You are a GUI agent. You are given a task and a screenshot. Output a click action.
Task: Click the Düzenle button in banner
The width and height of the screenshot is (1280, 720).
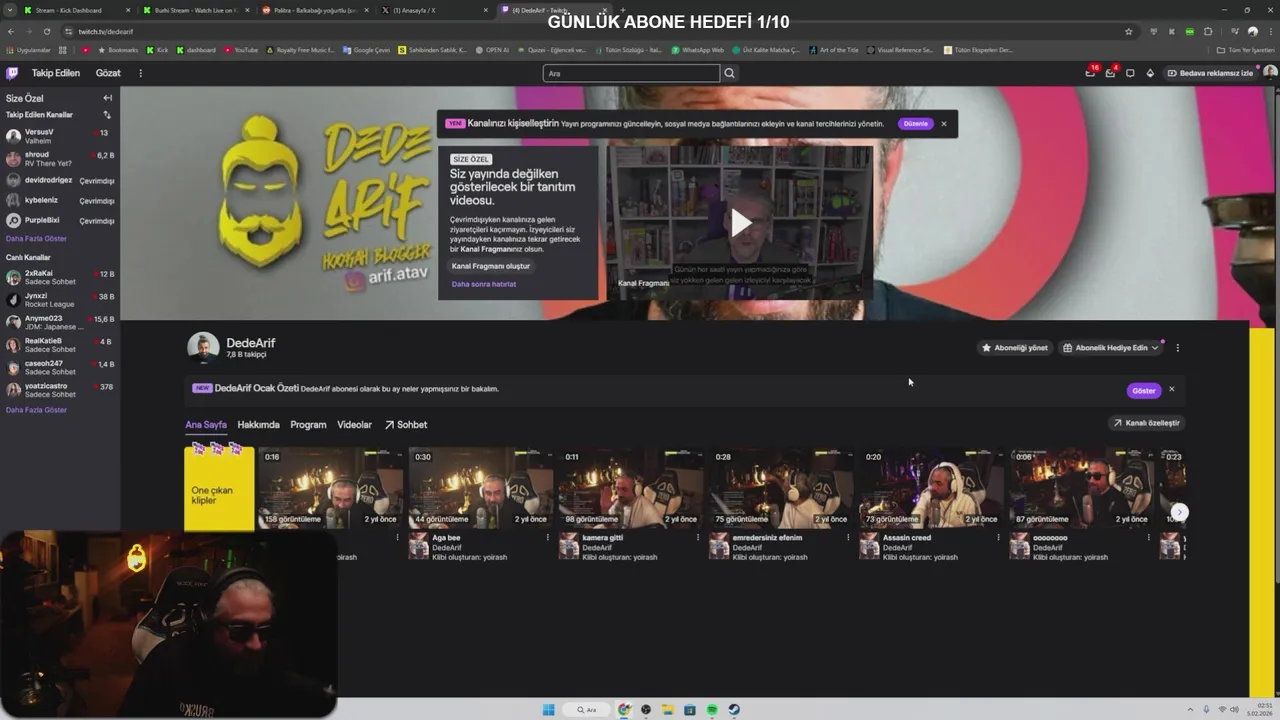(915, 124)
